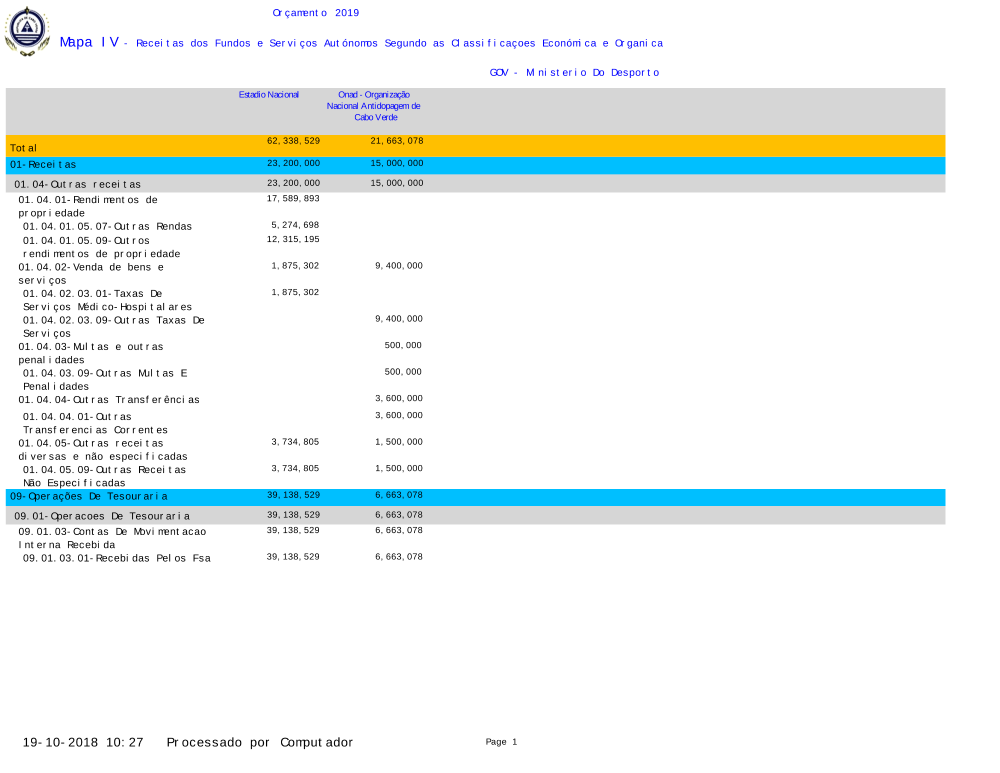Viewport: 1000px width, 773px height.
Task: Click the blue 01-Receitas row label
Action: [x=43, y=164]
